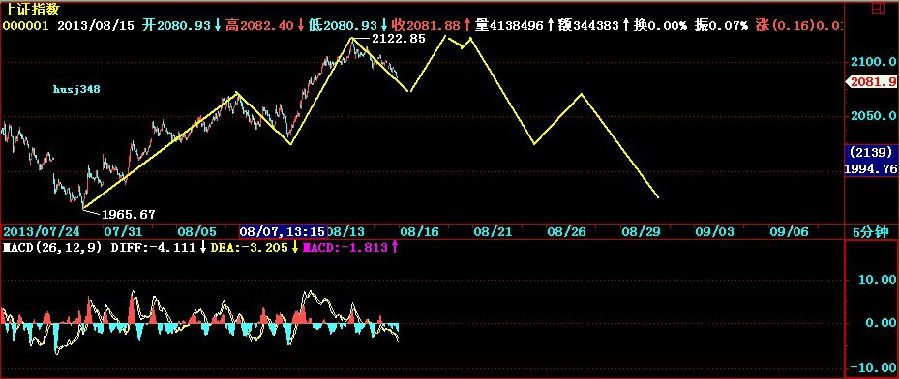
Task: Click the 09/06 date on time axis
Action: tap(789, 231)
